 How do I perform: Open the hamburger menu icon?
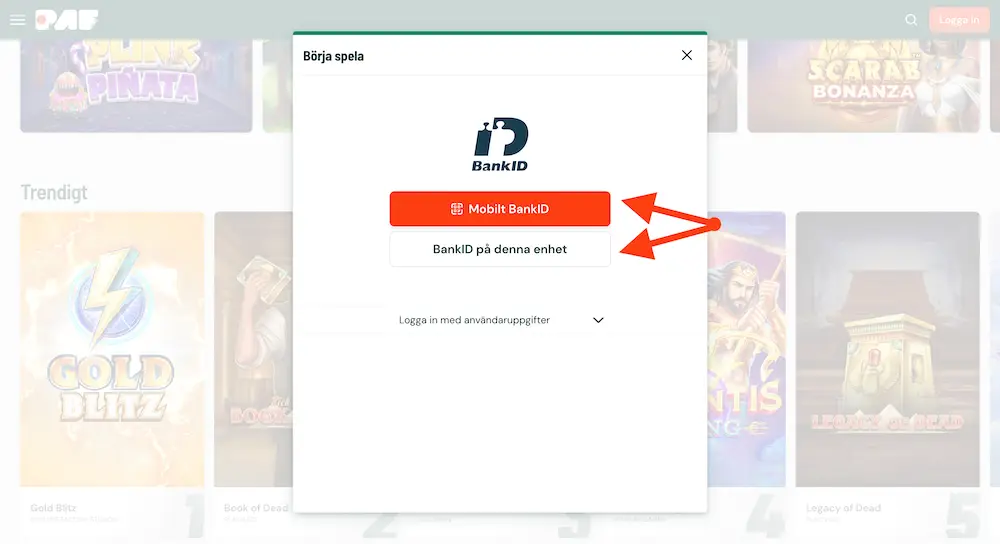tap(18, 20)
